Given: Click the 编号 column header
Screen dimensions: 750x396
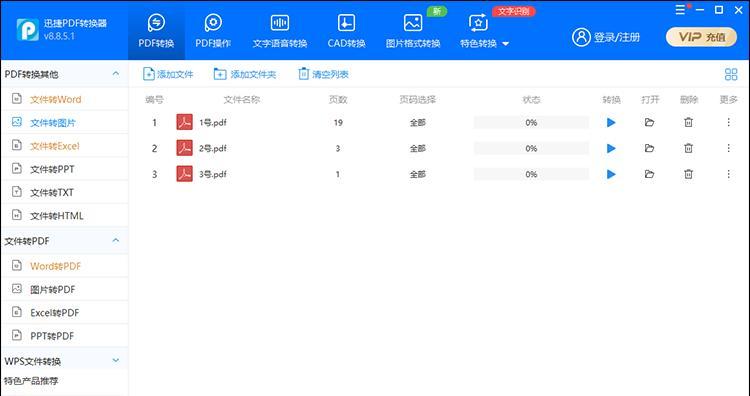Looking at the screenshot, I should (154, 99).
